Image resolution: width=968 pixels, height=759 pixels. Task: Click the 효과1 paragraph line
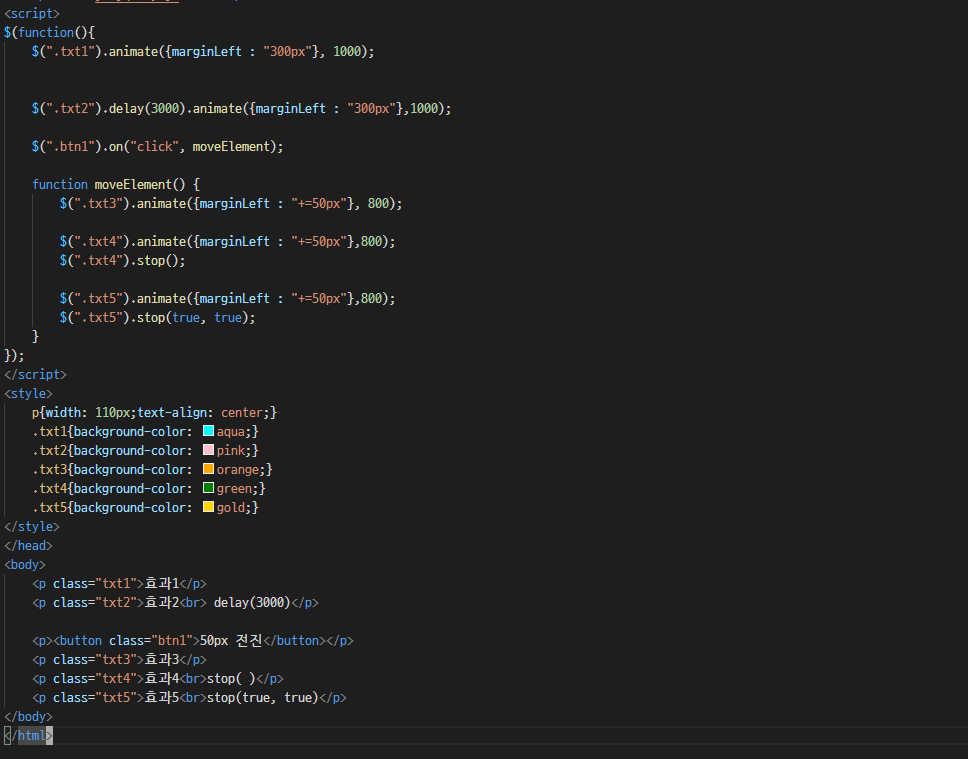pos(119,584)
